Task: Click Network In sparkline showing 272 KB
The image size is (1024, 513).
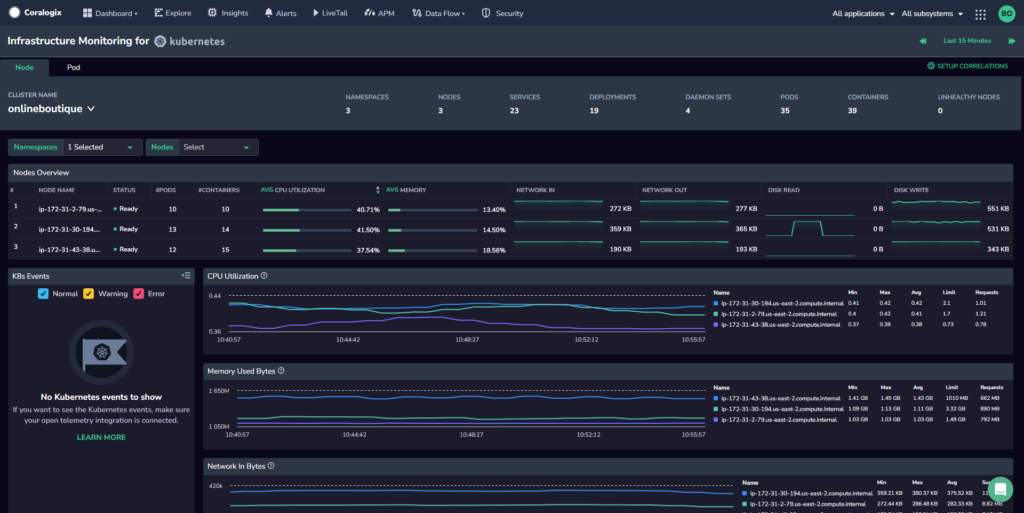Action: click(x=558, y=208)
